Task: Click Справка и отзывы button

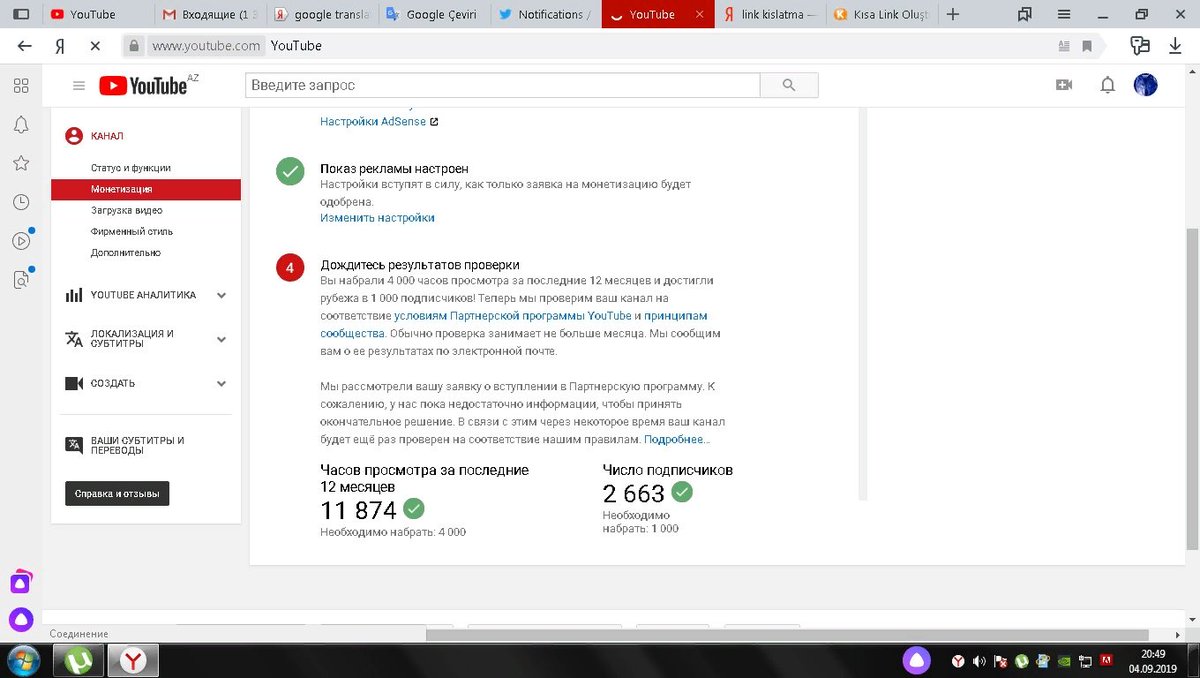Action: (117, 494)
